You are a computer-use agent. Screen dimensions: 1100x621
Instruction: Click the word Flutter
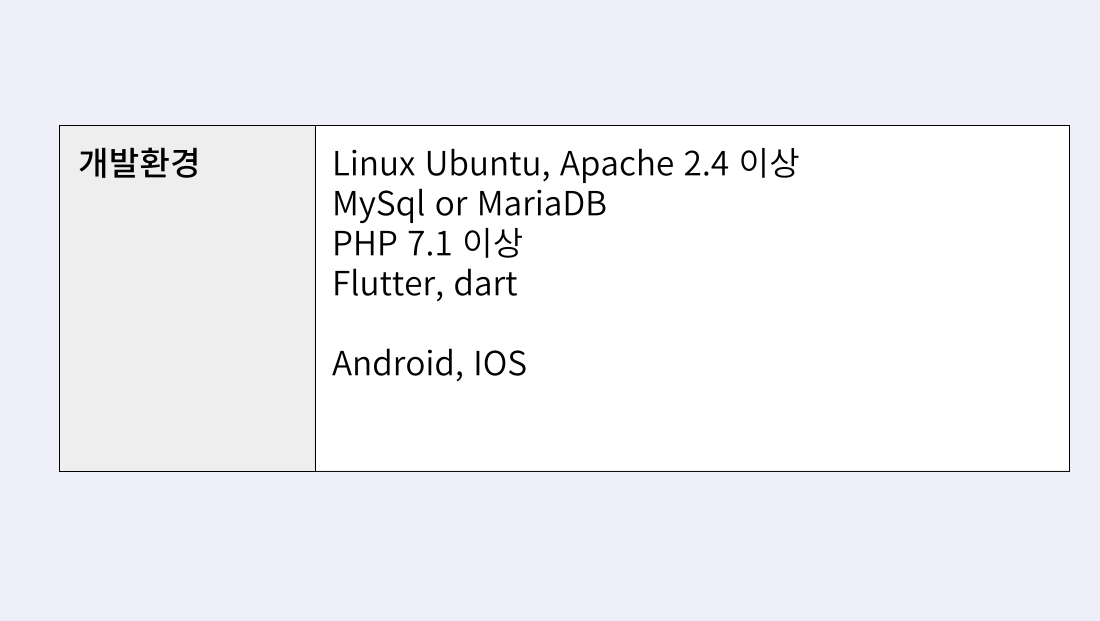coord(388,283)
